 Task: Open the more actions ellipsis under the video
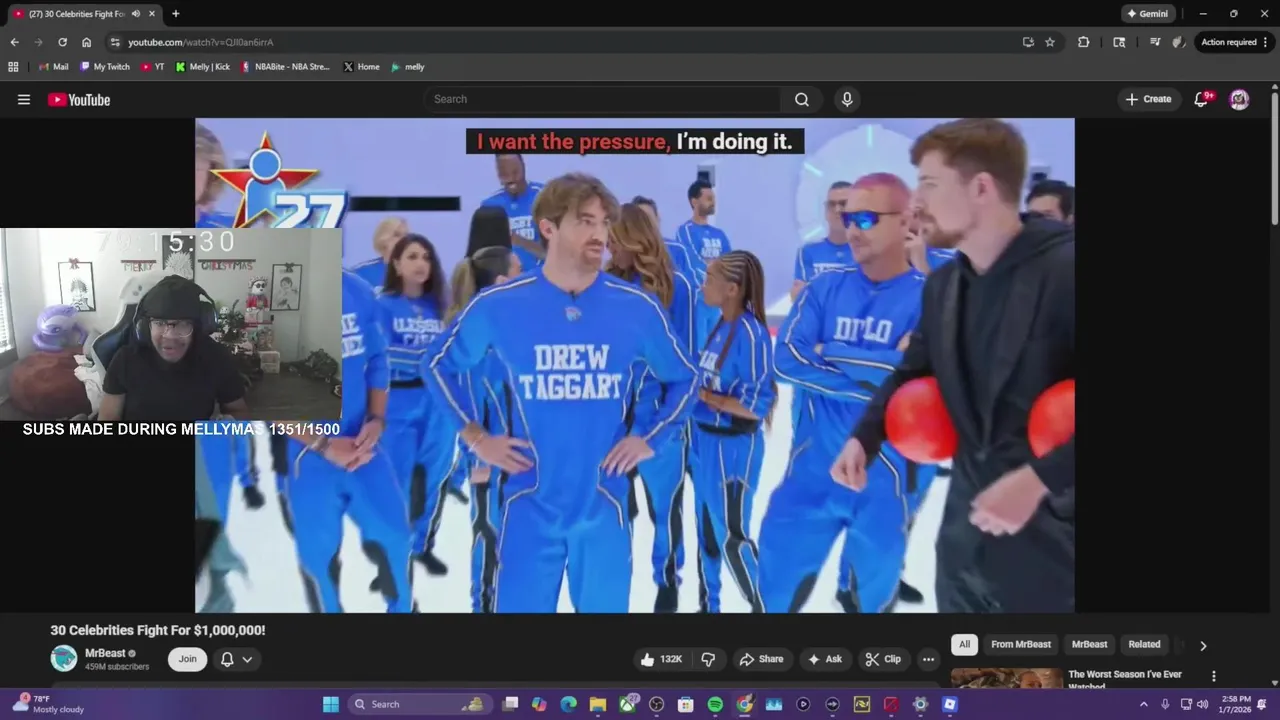(928, 659)
